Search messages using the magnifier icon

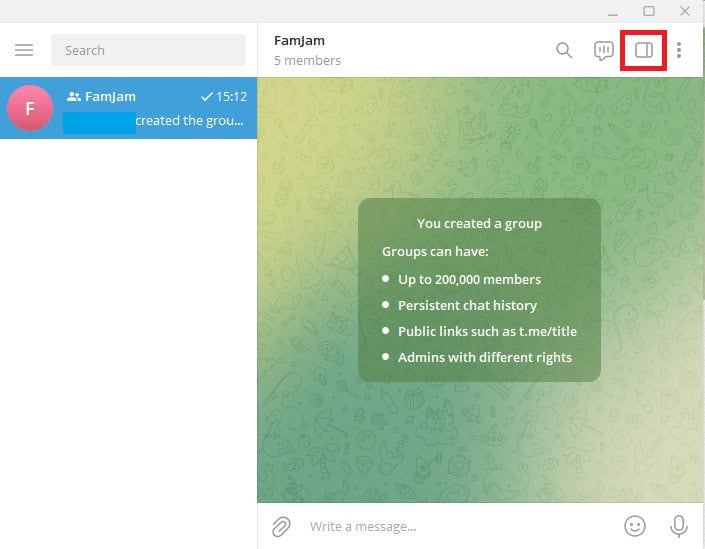(x=564, y=50)
